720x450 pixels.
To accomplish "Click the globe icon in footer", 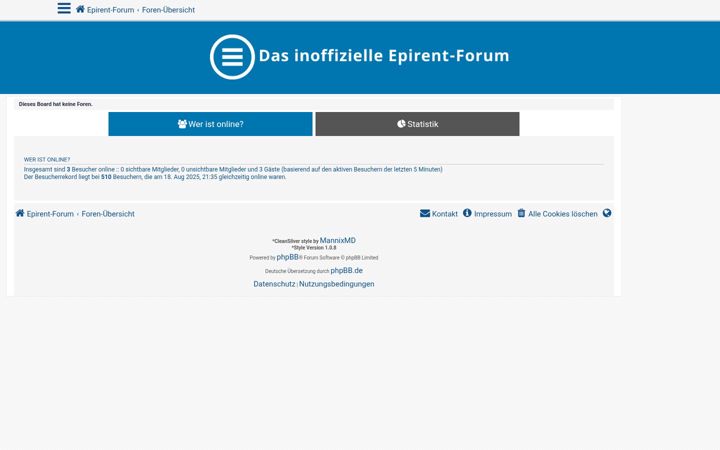I will (x=607, y=213).
